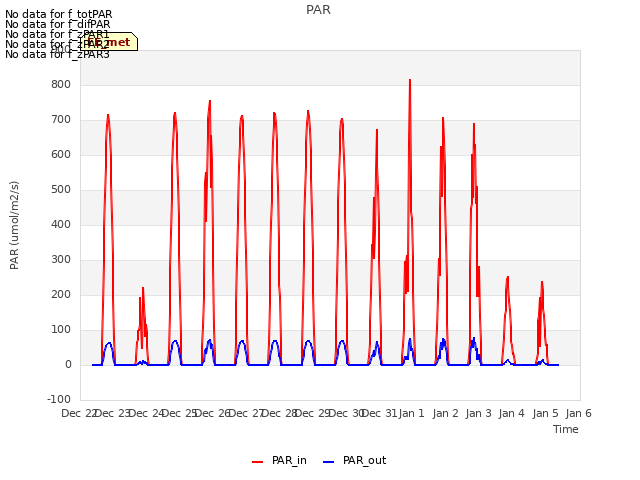This screenshot has width=640, height=480.
Task: Click the -100 y-axis tick label
Action: tap(59, 399)
